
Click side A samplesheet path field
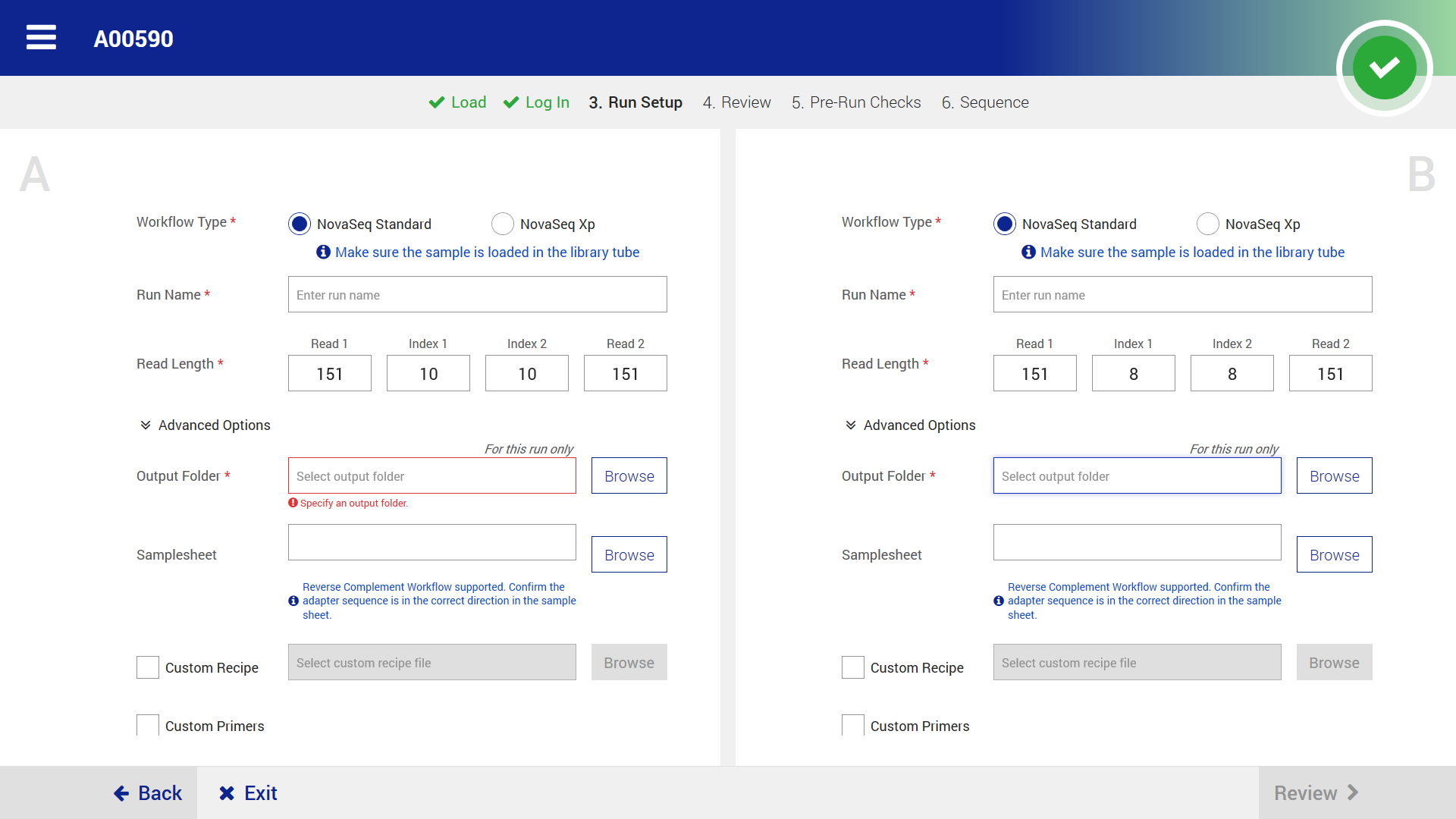[432, 542]
